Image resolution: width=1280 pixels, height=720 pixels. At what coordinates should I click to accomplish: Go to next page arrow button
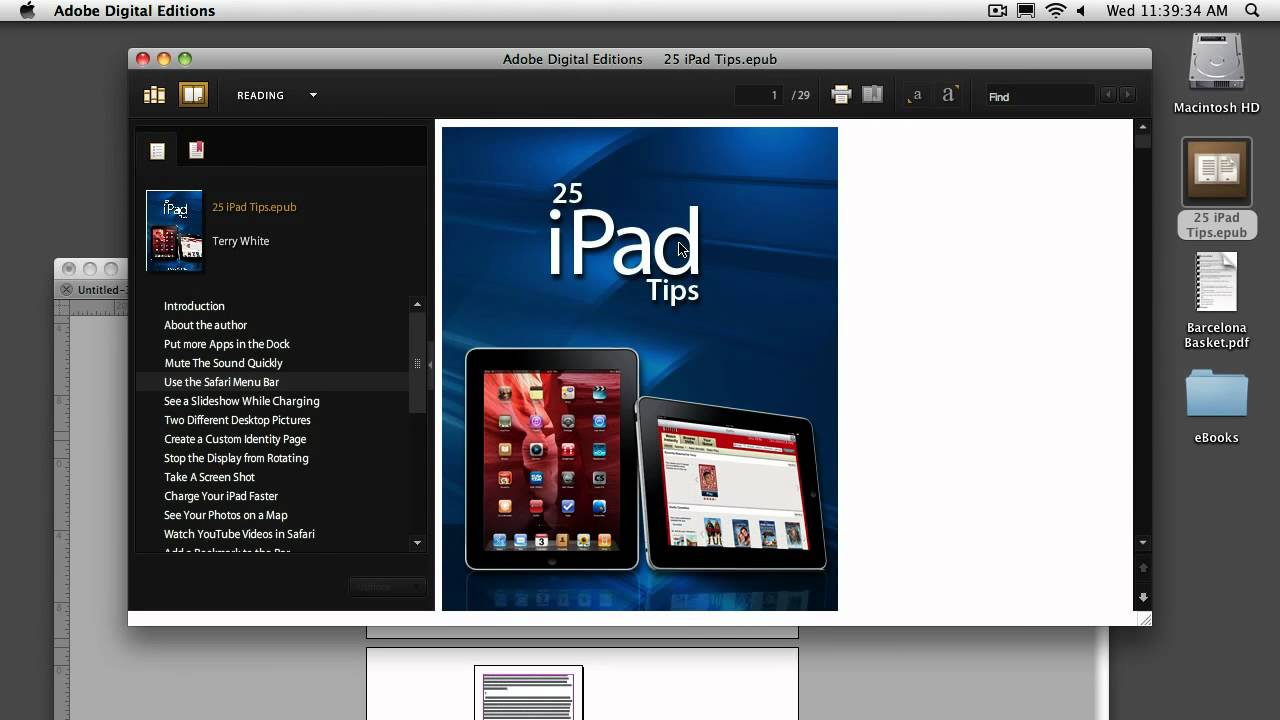(1143, 597)
